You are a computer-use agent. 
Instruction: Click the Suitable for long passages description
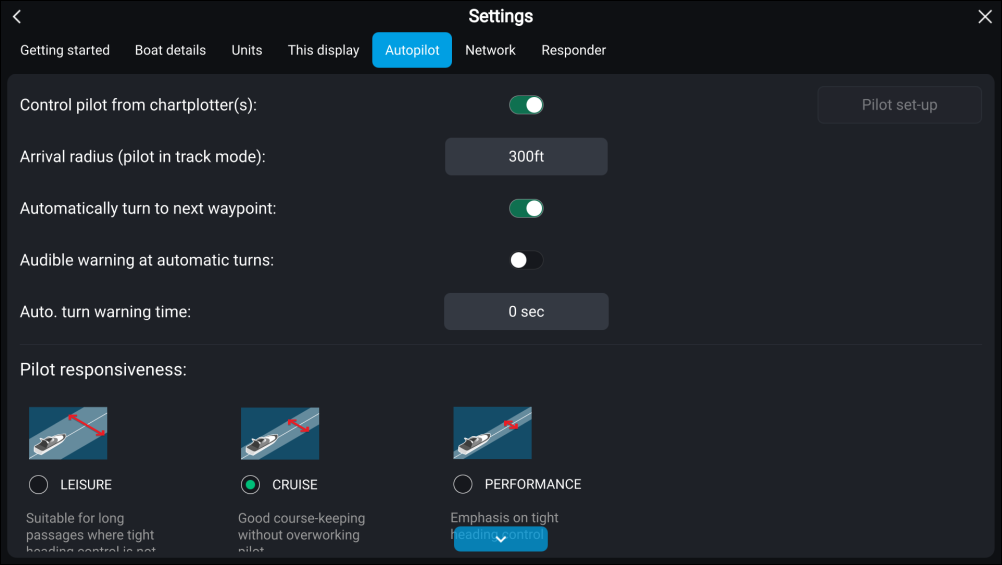click(x=90, y=532)
